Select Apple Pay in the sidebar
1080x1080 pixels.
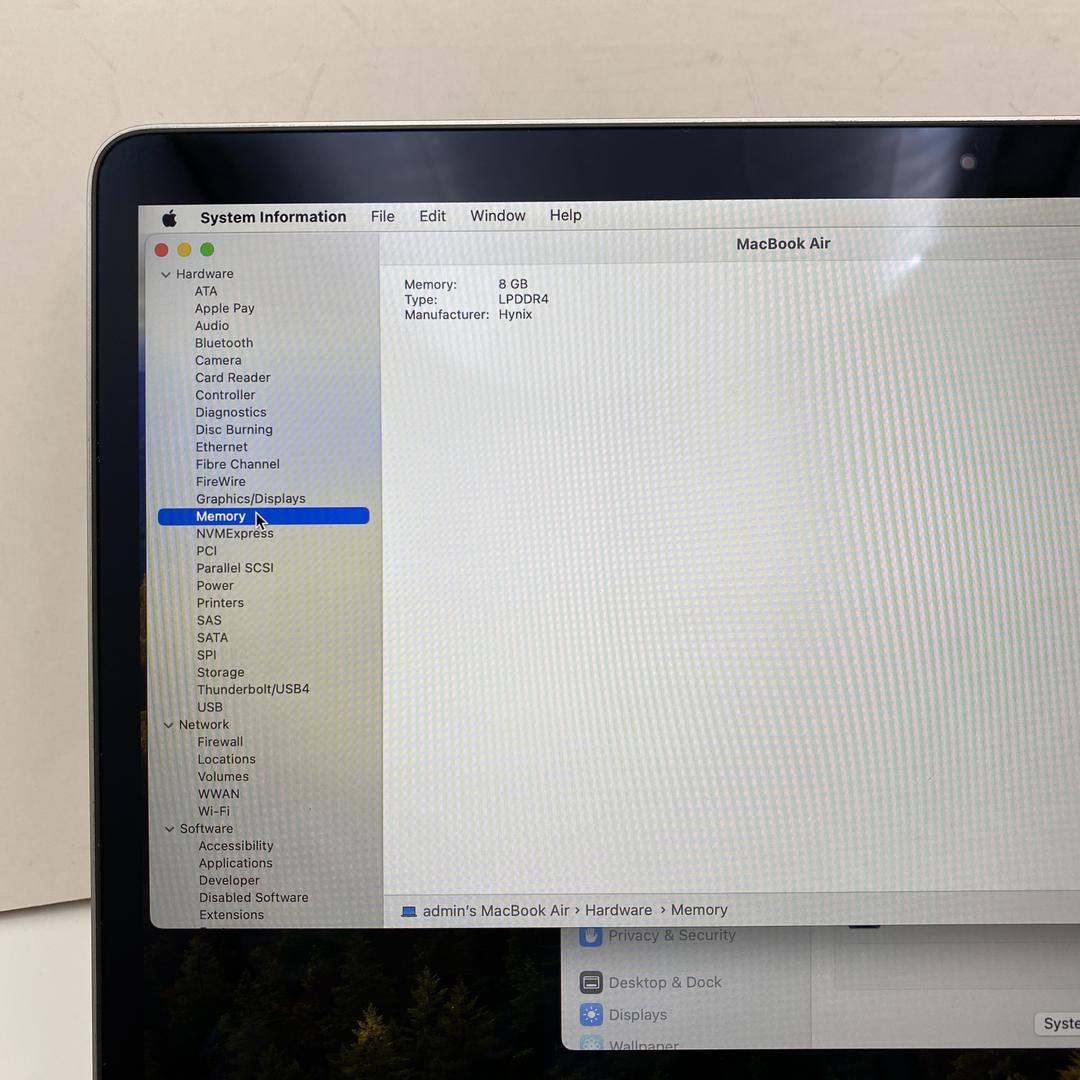point(225,309)
